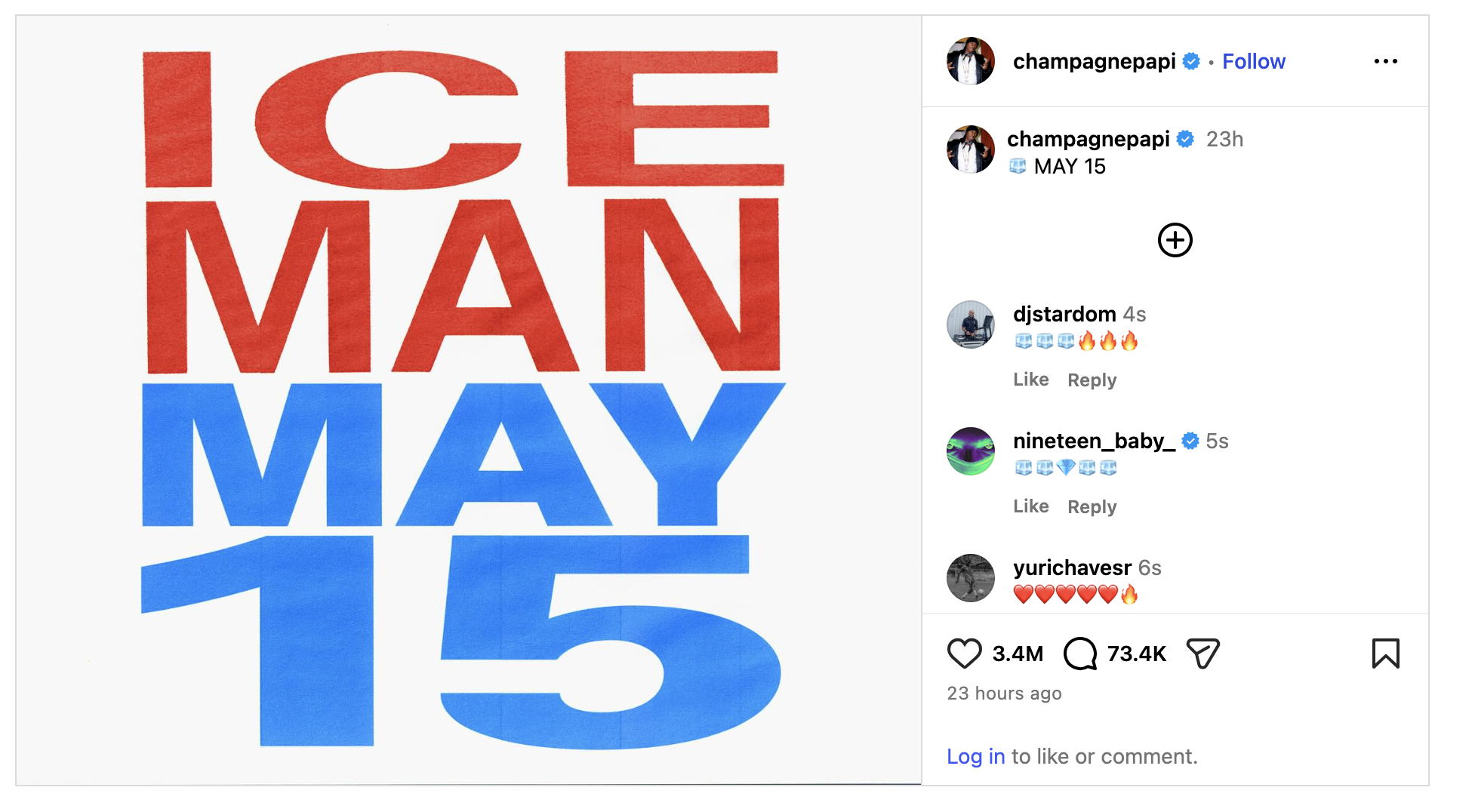1475x812 pixels.
Task: Reply to djstardom's comment
Action: click(x=1092, y=380)
